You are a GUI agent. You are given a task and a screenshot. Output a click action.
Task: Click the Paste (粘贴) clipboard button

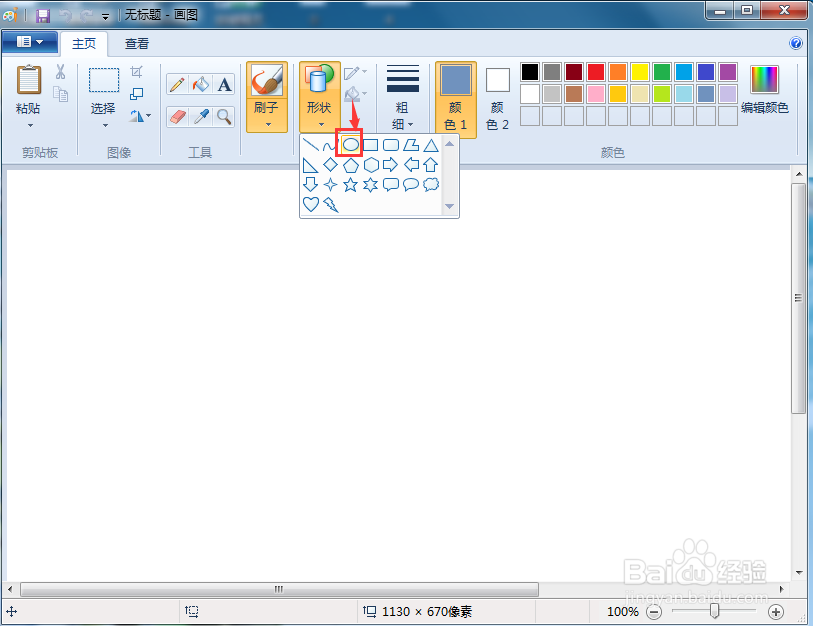coord(29,89)
